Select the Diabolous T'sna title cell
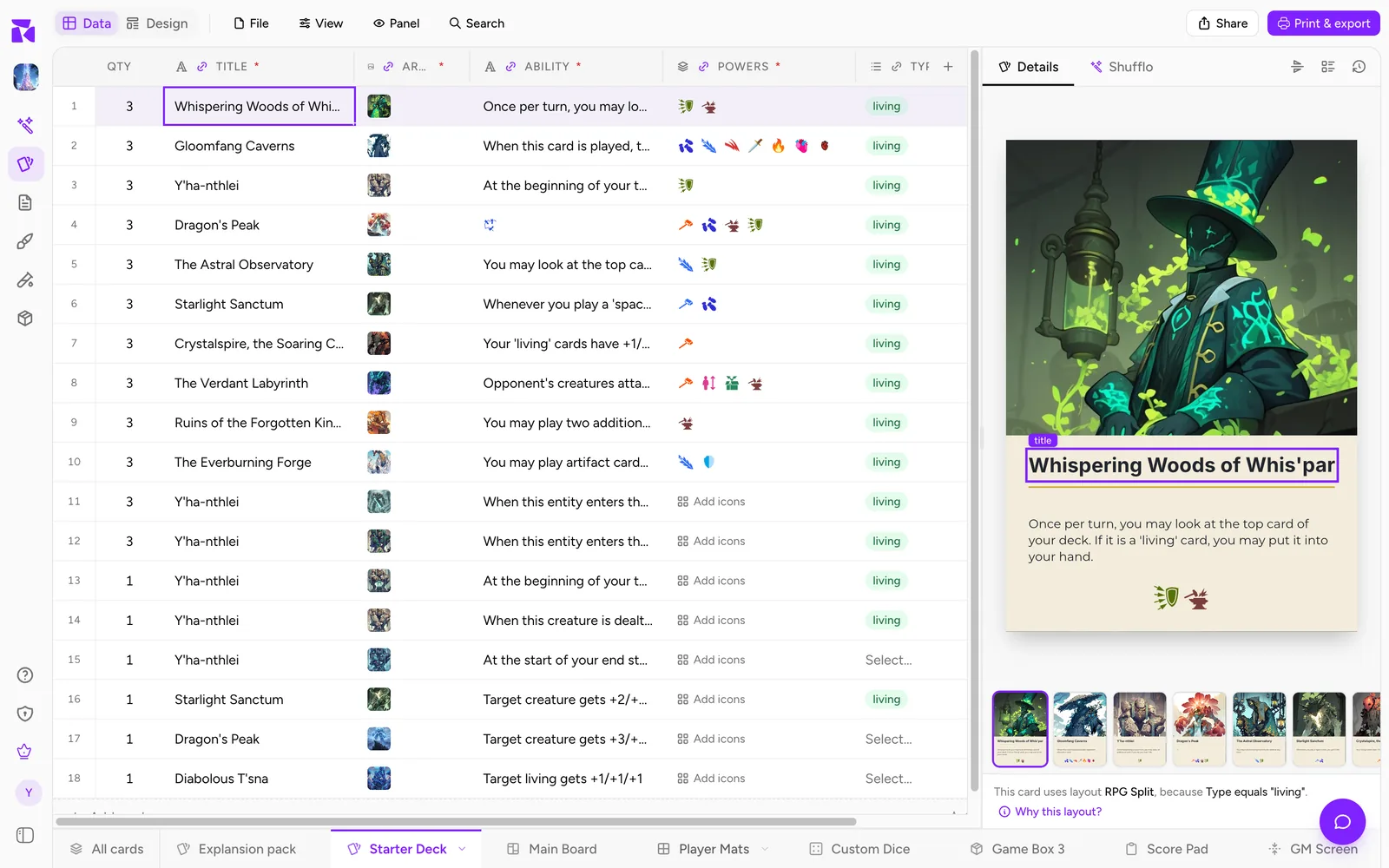Screen dimensions: 1389x868 coord(259,779)
